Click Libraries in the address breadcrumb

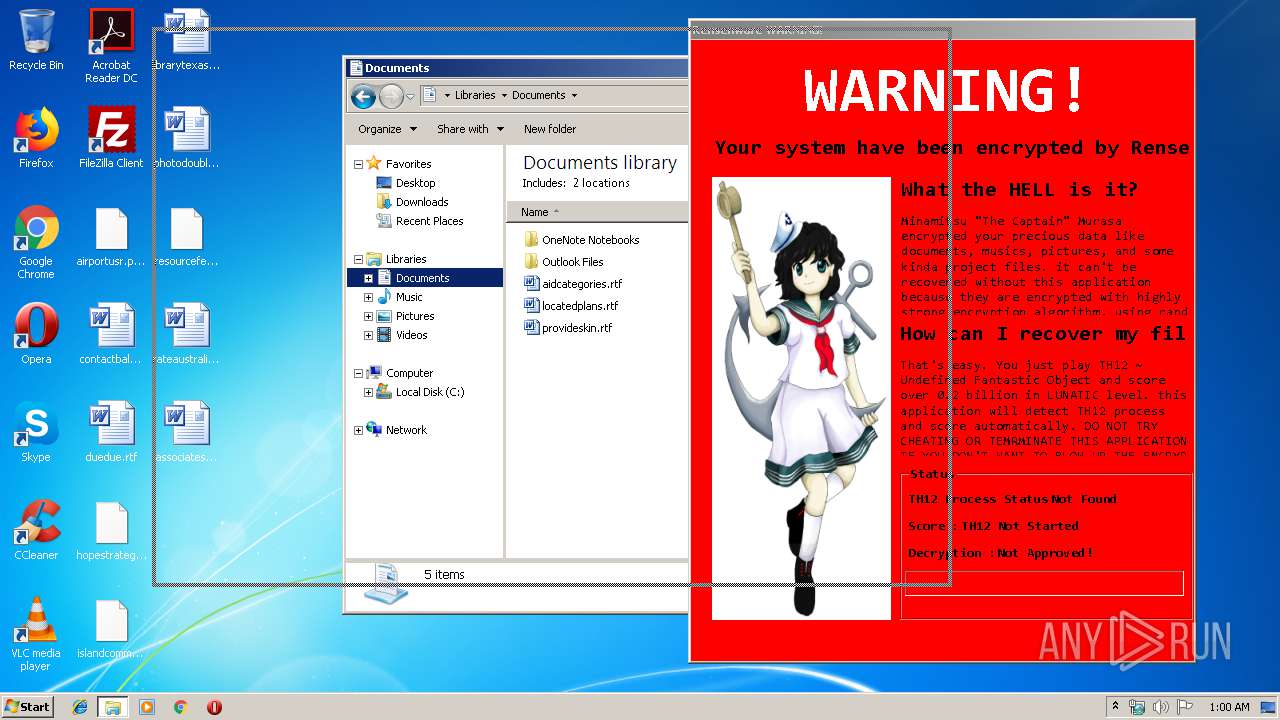click(475, 95)
